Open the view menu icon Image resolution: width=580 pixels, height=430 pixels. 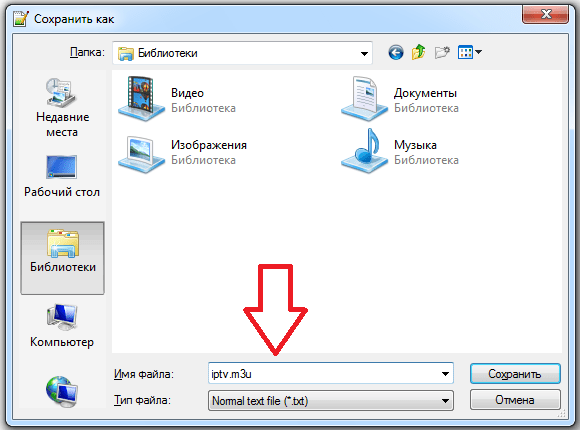tap(469, 52)
